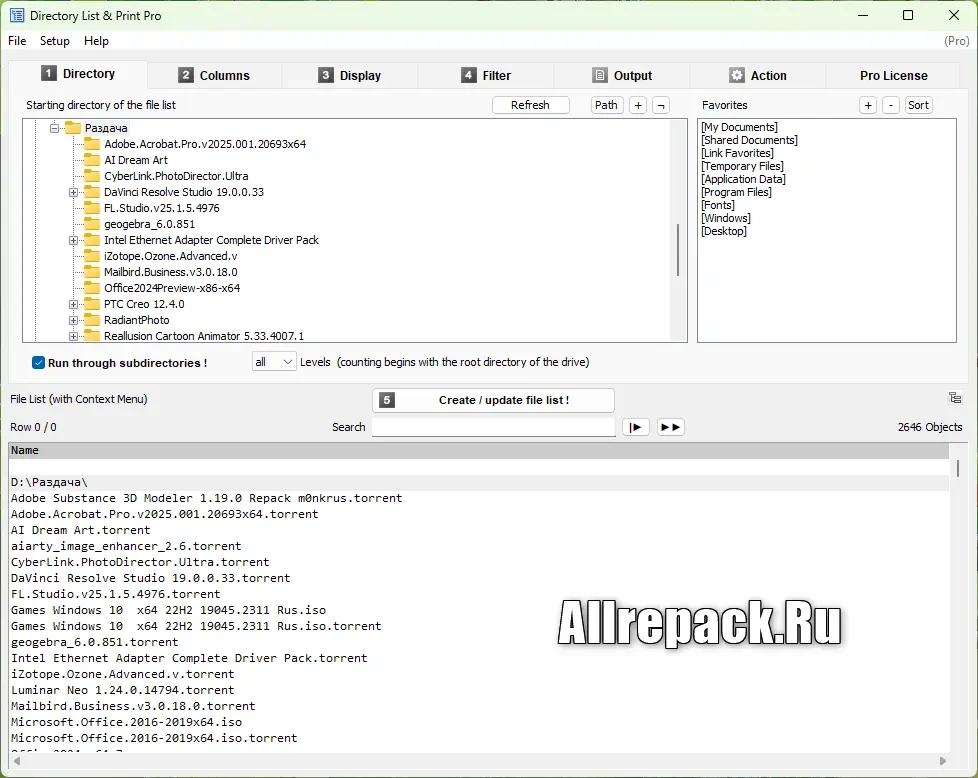Jump to next search result arrow

(636, 427)
